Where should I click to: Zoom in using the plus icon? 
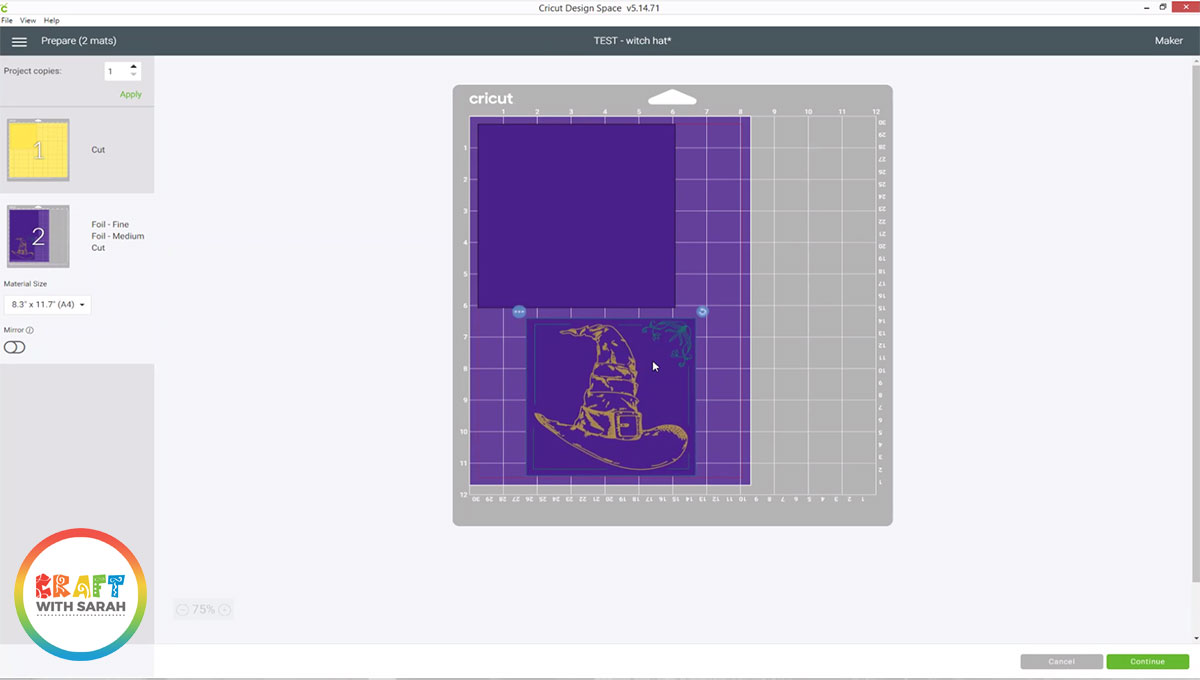click(x=224, y=609)
